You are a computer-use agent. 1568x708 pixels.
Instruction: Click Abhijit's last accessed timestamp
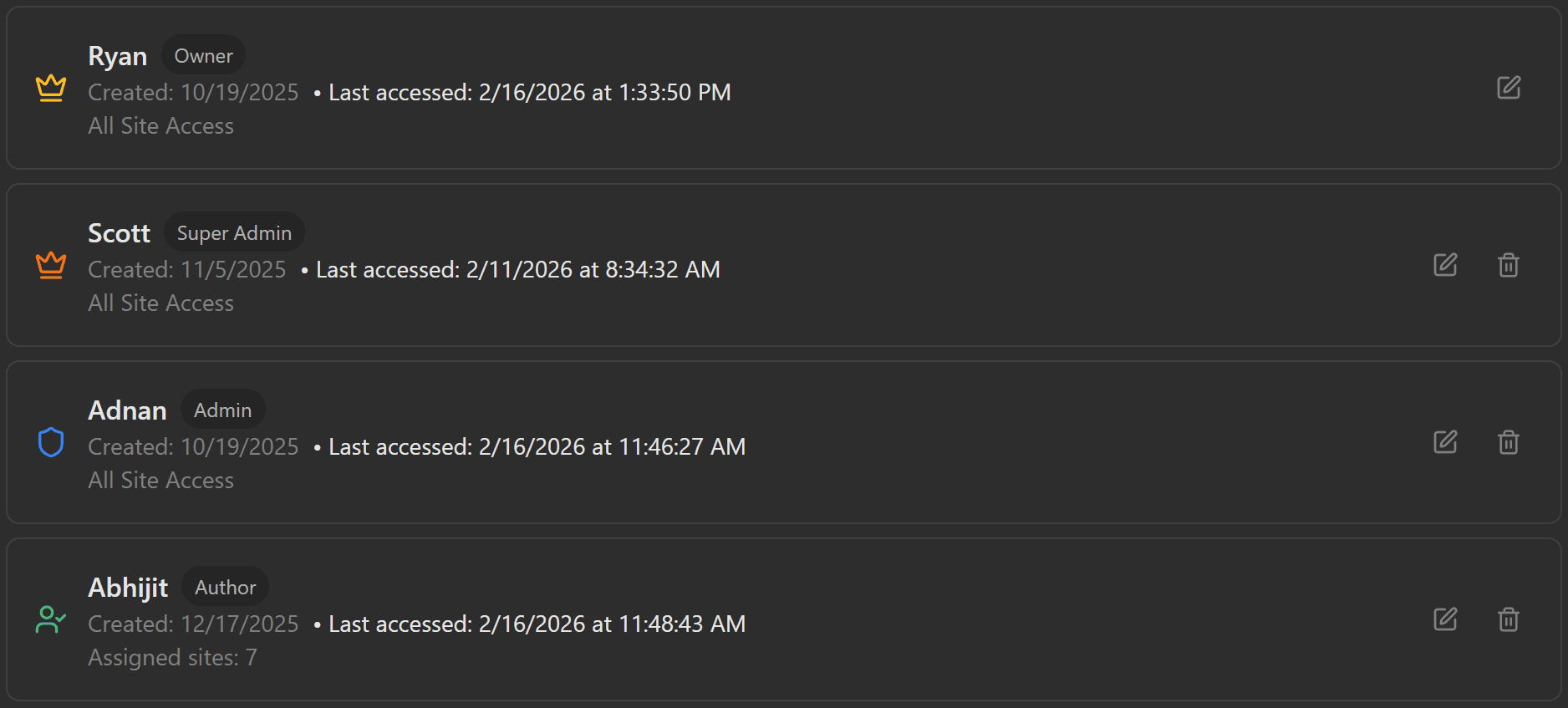point(537,624)
